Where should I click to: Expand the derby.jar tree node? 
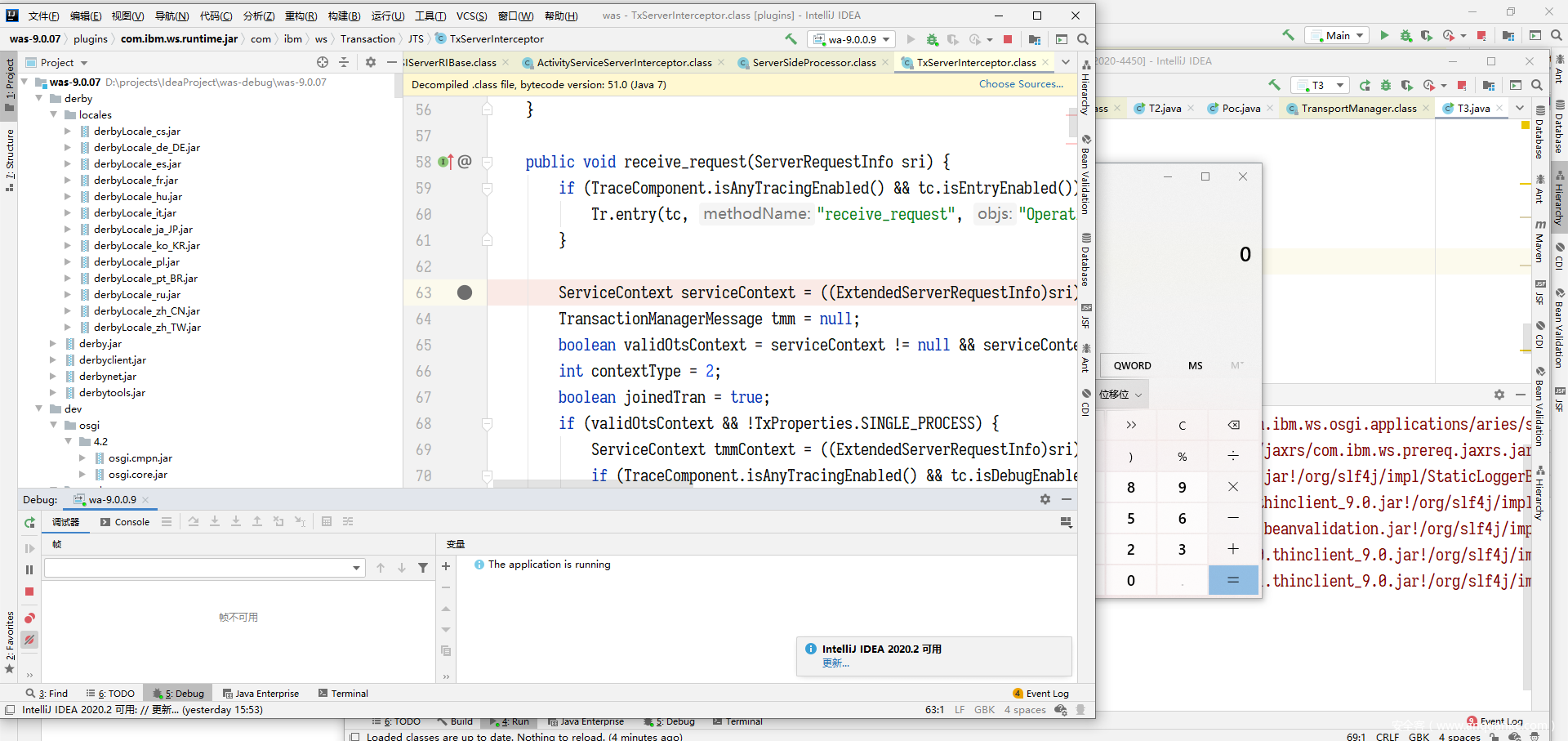tap(53, 344)
